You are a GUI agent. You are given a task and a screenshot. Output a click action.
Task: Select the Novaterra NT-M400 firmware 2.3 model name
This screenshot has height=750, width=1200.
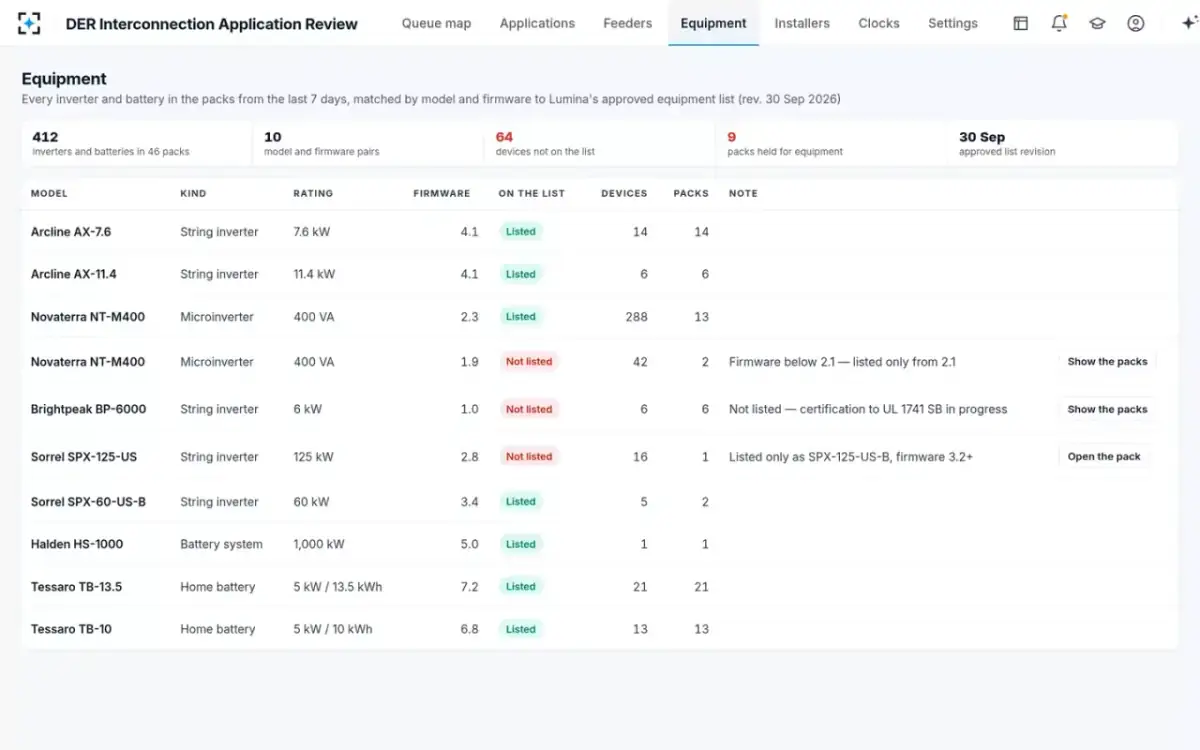[x=88, y=317]
